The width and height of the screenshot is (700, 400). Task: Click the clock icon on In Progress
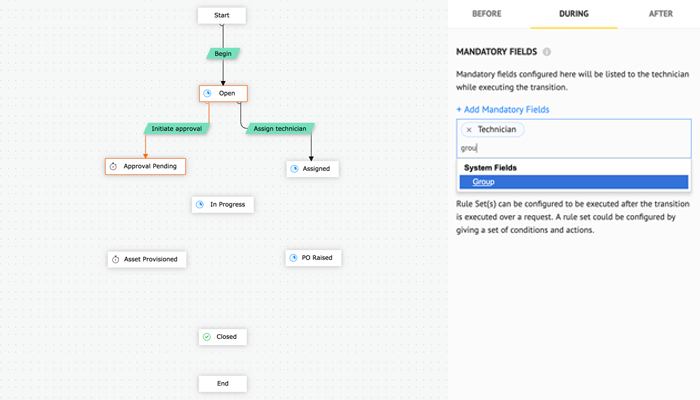[200, 204]
